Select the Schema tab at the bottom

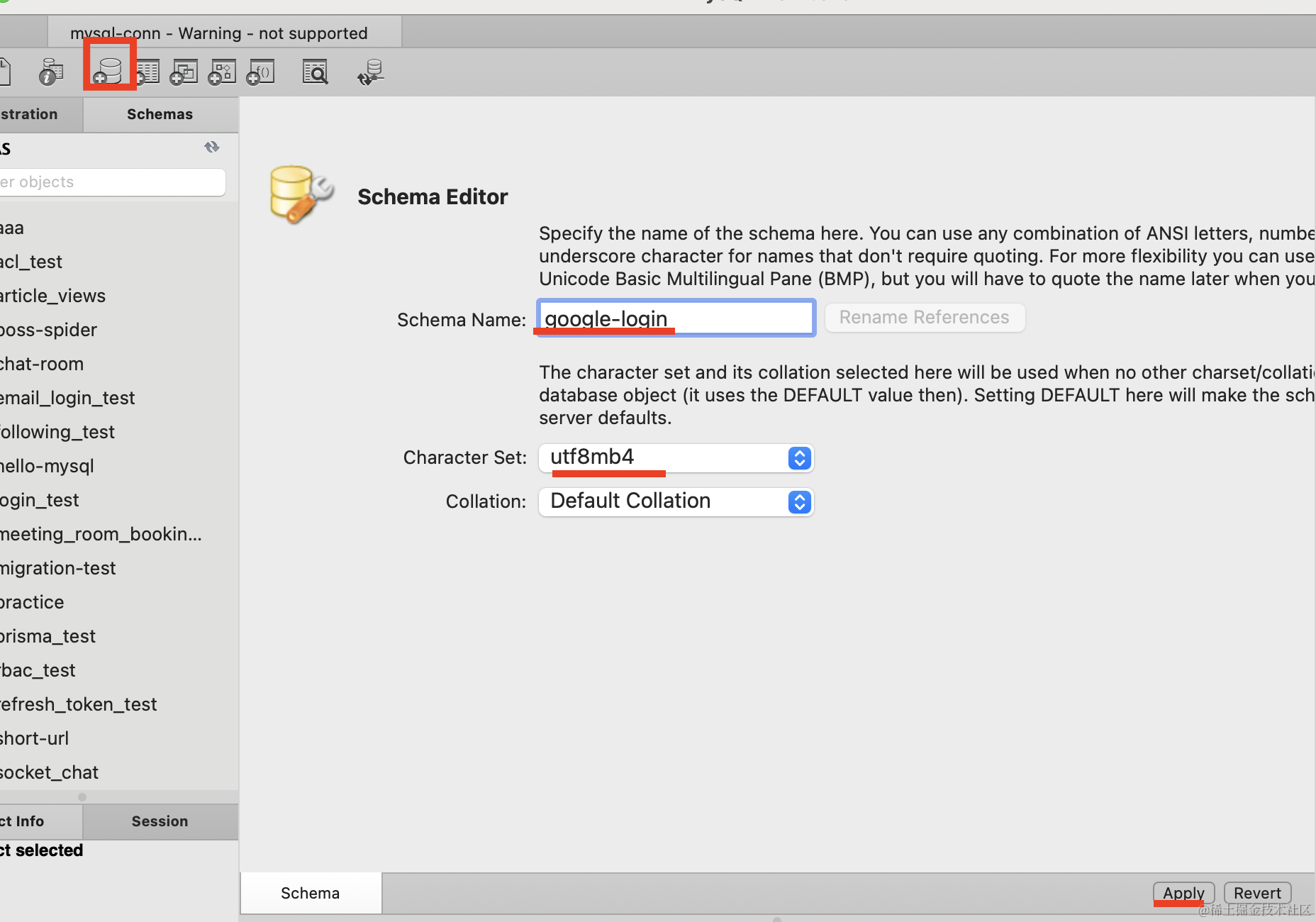coord(311,893)
